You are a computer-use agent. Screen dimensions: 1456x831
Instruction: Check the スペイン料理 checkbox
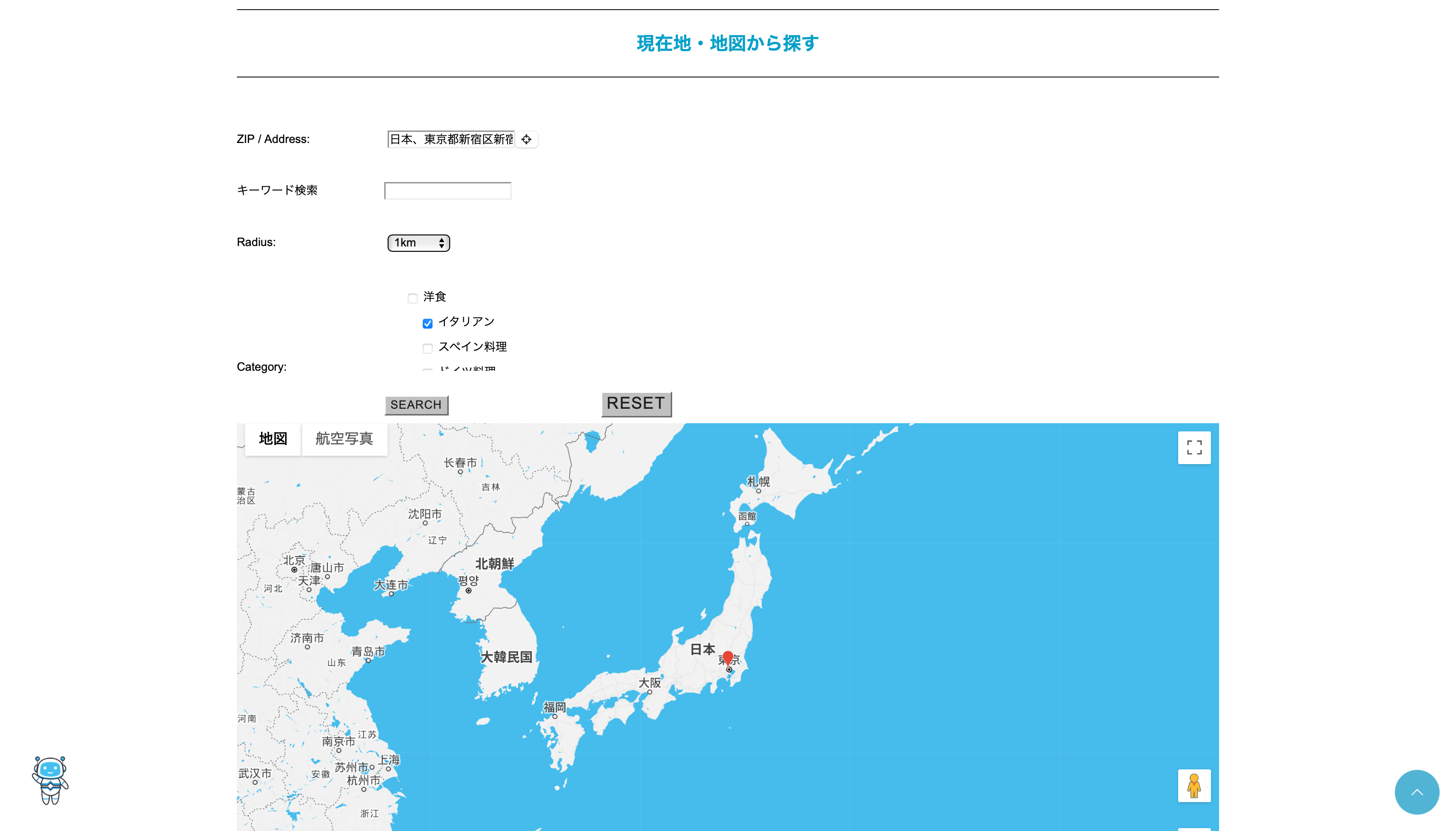pos(428,348)
